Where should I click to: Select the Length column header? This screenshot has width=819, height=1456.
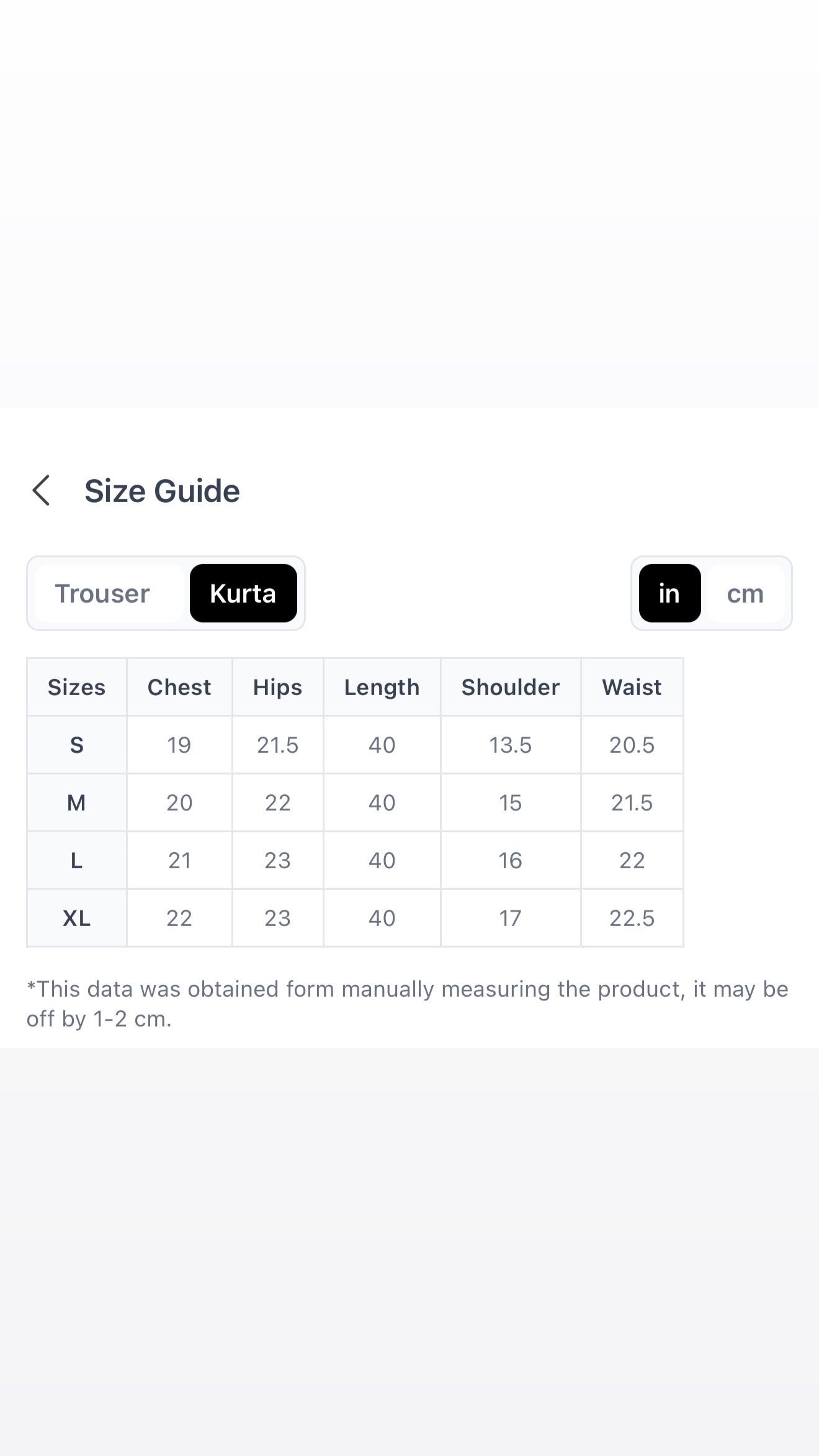pyautogui.click(x=382, y=687)
